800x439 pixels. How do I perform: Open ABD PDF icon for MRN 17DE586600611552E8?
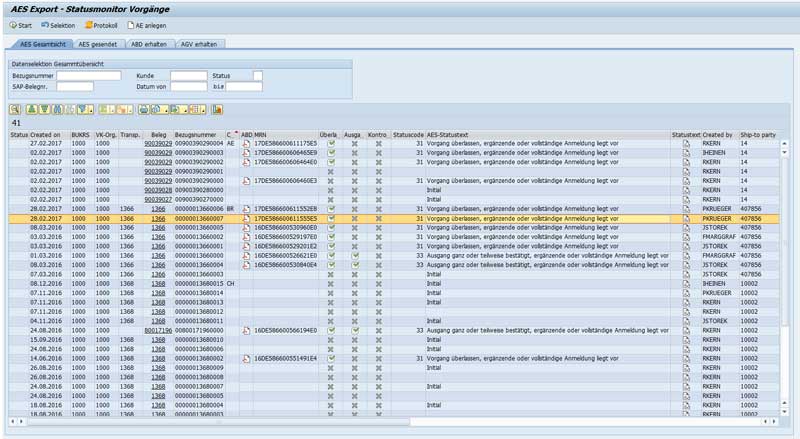pyautogui.click(x=246, y=209)
